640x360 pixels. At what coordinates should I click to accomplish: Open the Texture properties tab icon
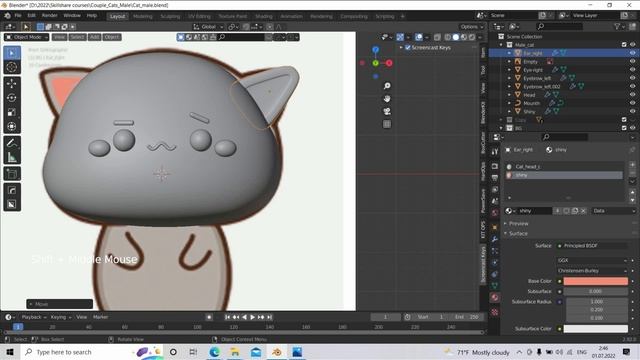click(495, 312)
